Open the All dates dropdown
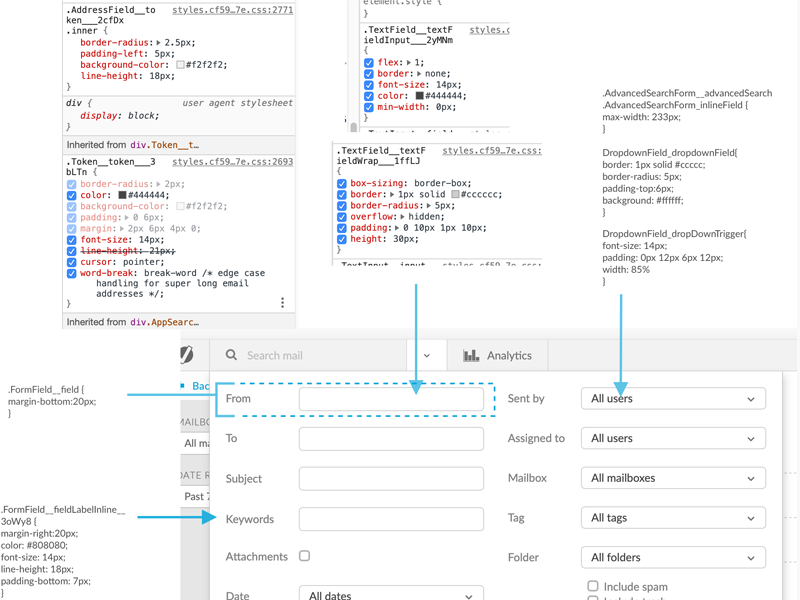 pos(391,594)
